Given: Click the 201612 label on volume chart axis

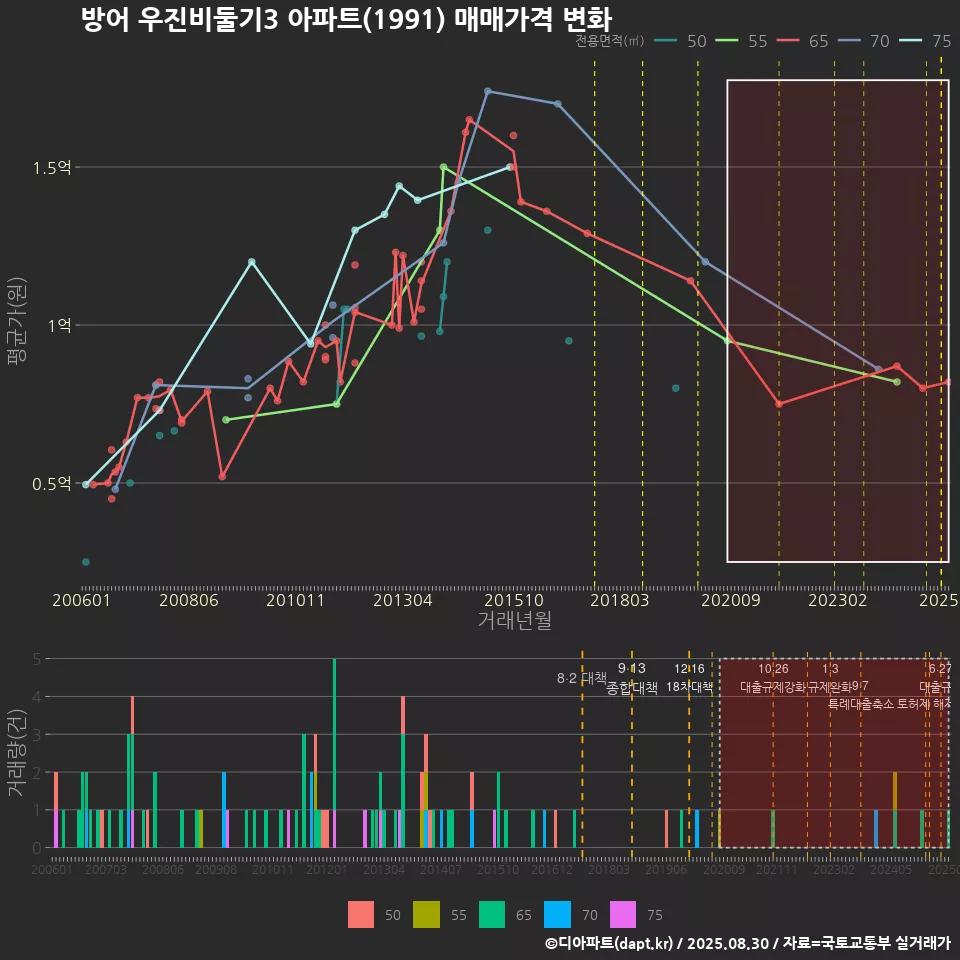Looking at the screenshot, I should tap(552, 870).
